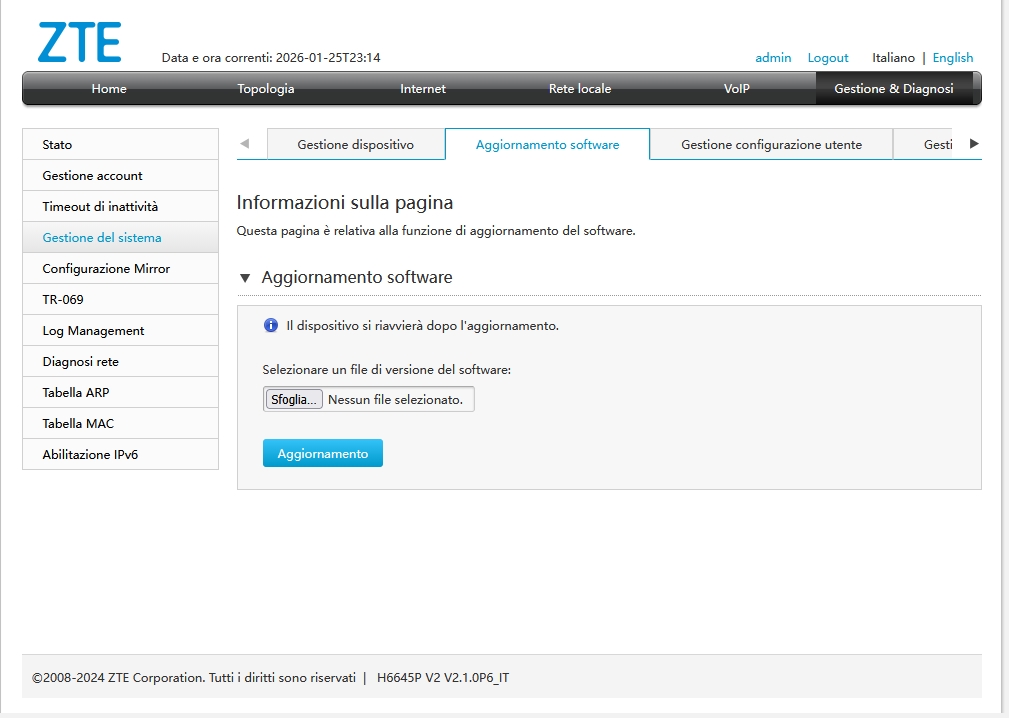
Task: Click 'Selezionare un file di versione del software' label
Action: 386,370
